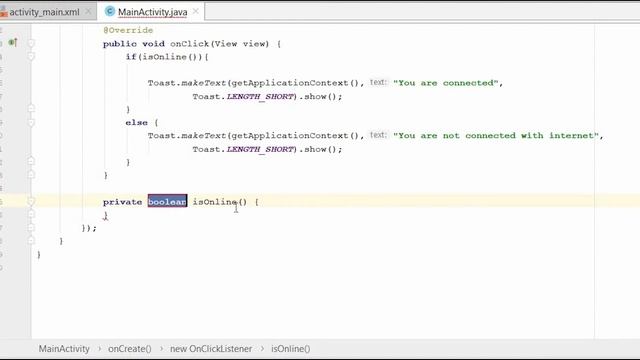Collapse the if(isOnline()) block fold marker
Screen dimensions: 640x360
(31, 57)
